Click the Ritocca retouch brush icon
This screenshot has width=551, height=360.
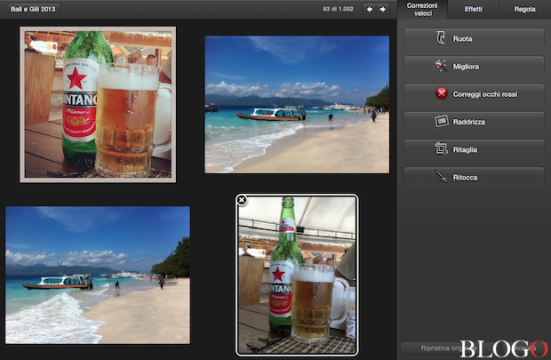coord(441,176)
